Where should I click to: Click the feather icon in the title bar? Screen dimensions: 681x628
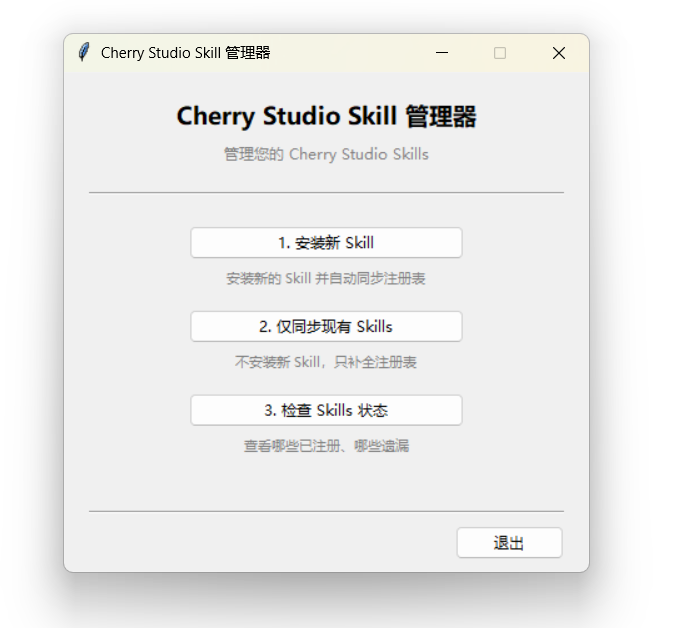[84, 53]
